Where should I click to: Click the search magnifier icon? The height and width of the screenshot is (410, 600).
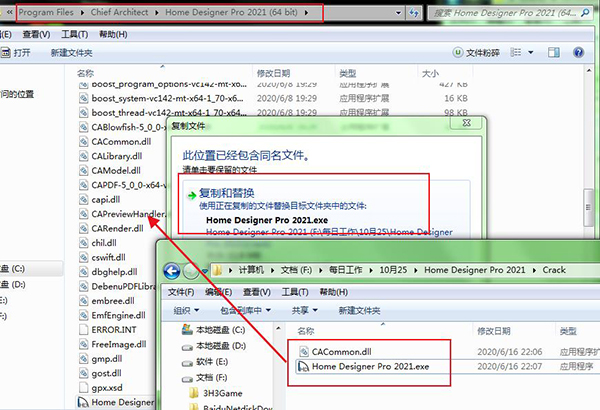point(585,13)
